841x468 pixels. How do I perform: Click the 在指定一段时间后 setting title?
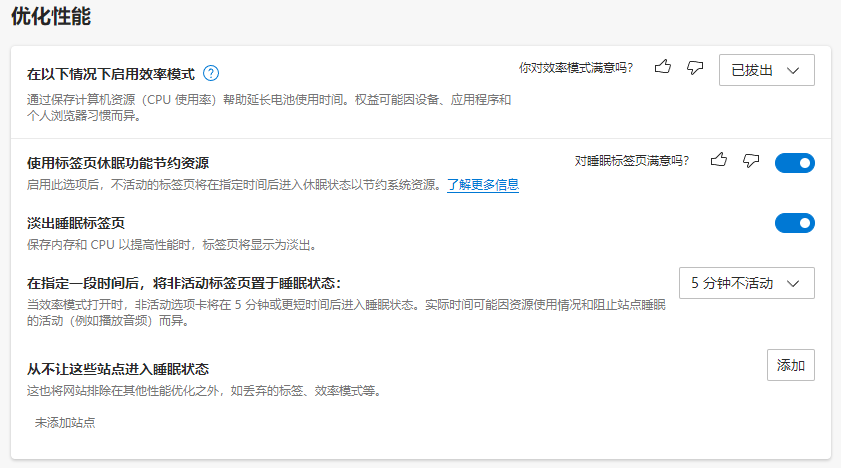pyautogui.click(x=184, y=283)
